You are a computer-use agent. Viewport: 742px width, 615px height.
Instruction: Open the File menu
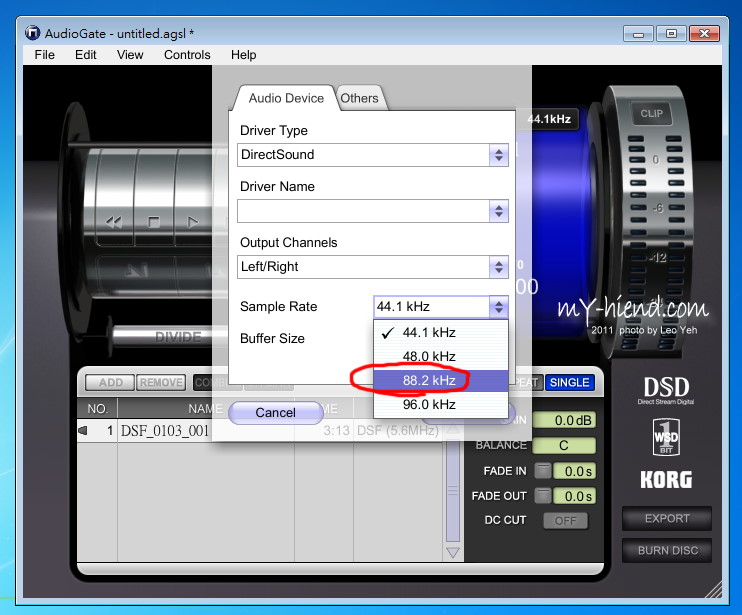[x=44, y=55]
